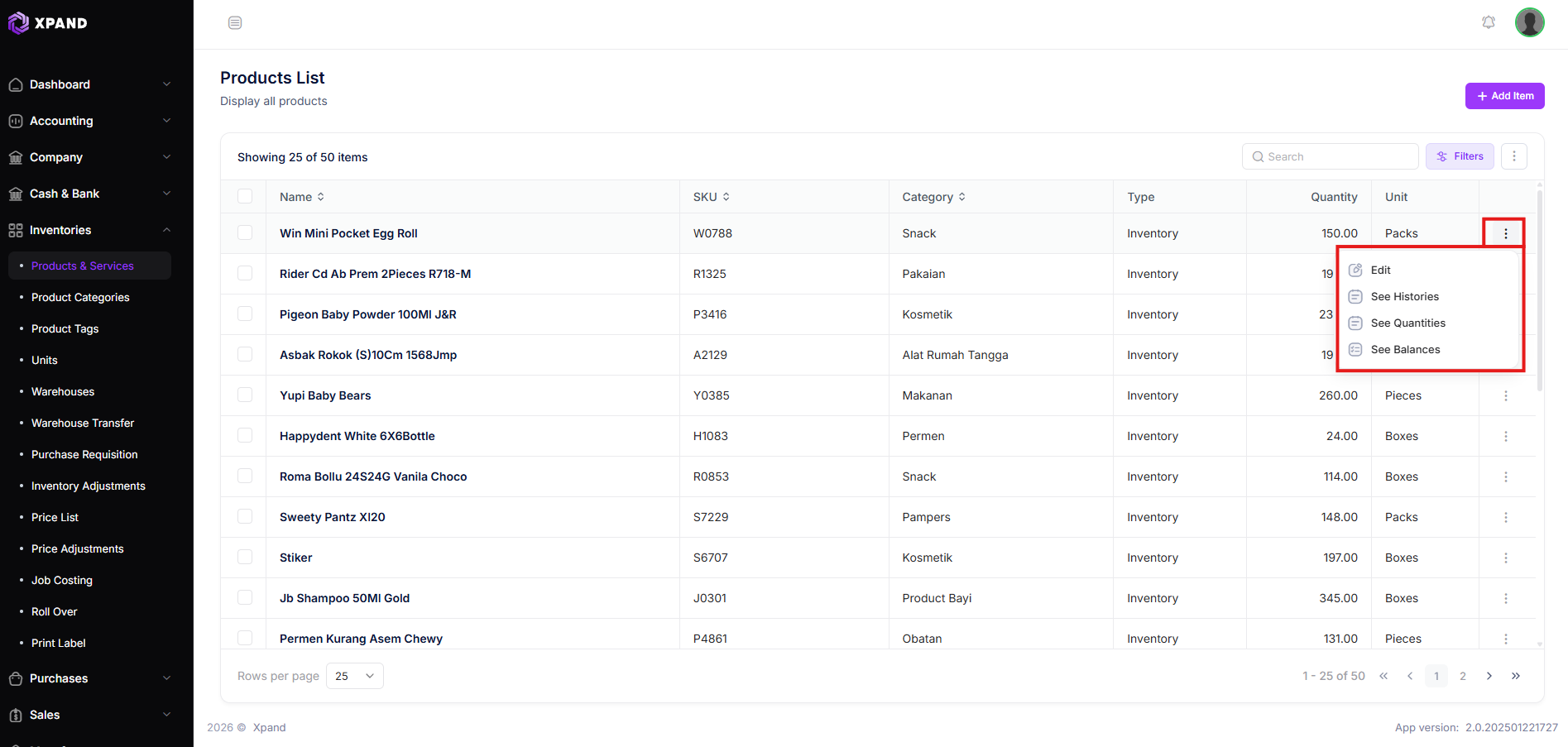
Task: Sort the table by SKU column
Action: coord(712,197)
